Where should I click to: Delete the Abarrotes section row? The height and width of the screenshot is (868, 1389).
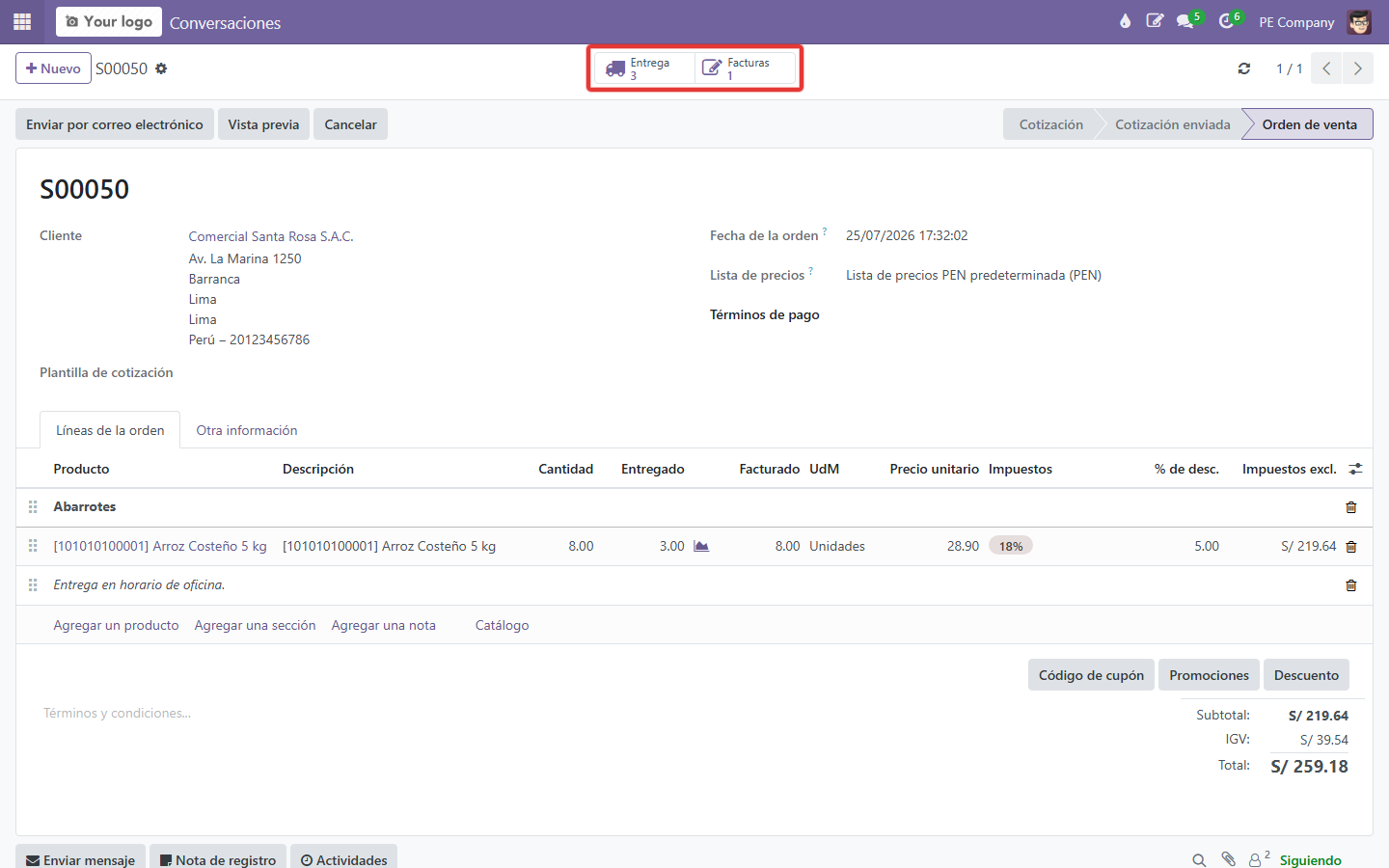pyautogui.click(x=1350, y=507)
